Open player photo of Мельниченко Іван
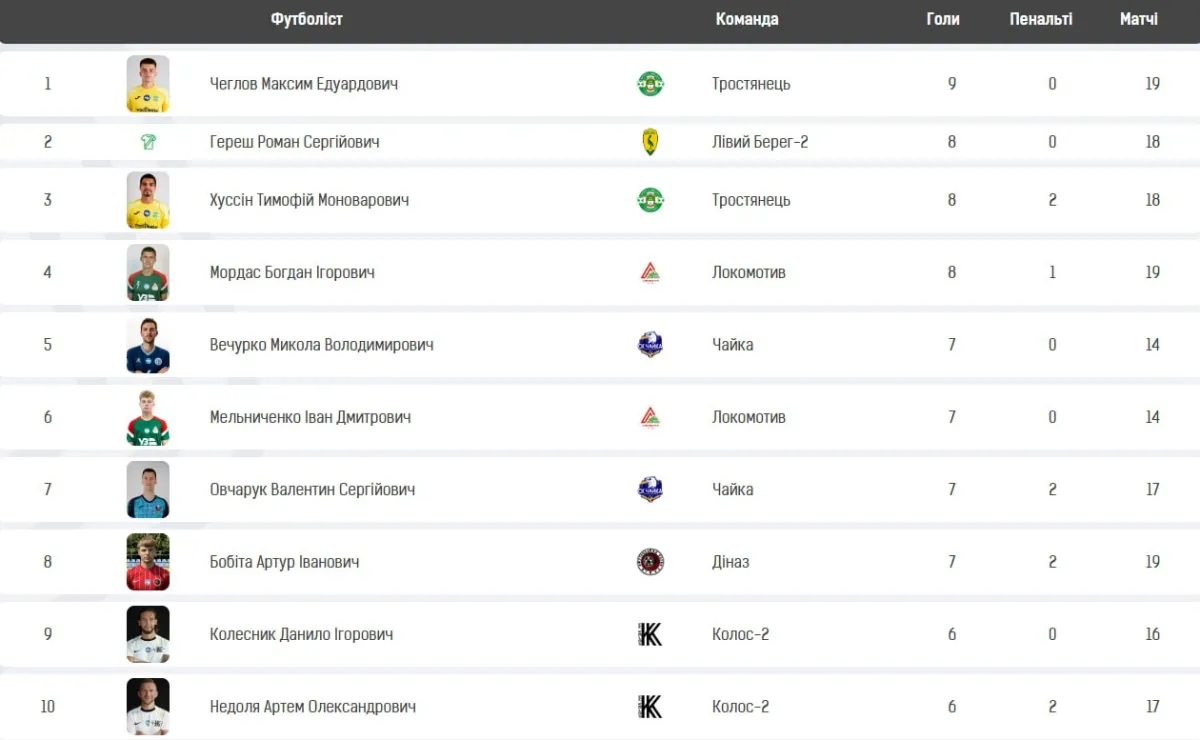 pos(148,417)
